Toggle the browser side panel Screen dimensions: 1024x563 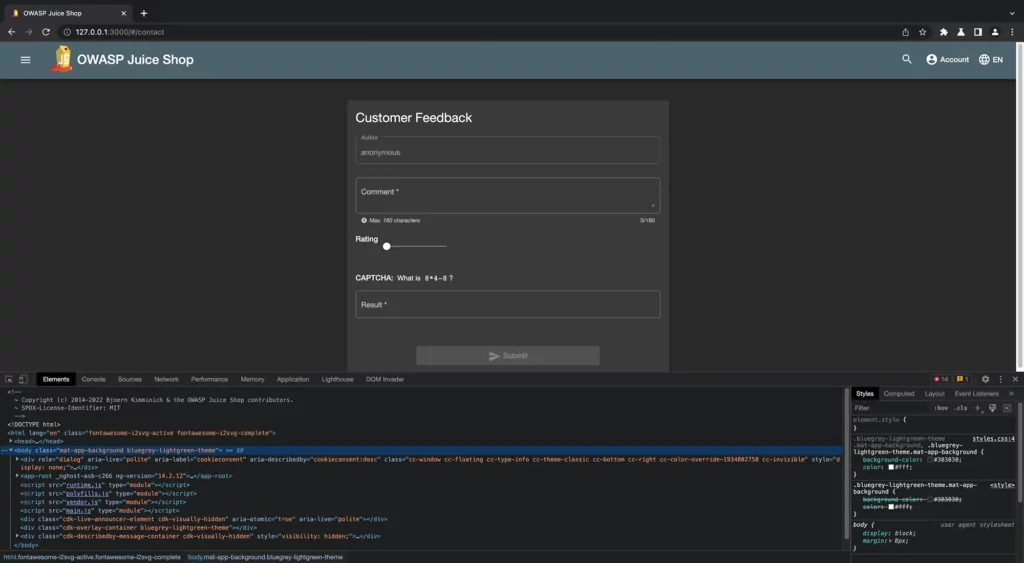978,32
